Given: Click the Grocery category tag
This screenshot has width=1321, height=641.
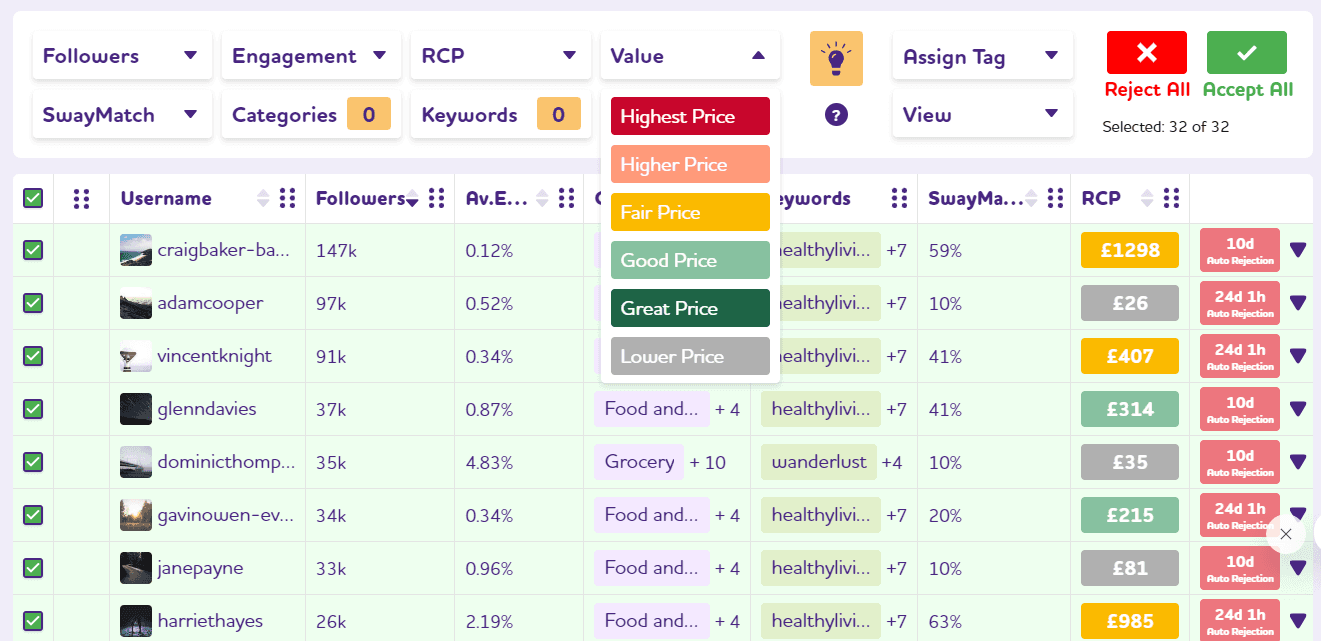Looking at the screenshot, I should tap(639, 462).
